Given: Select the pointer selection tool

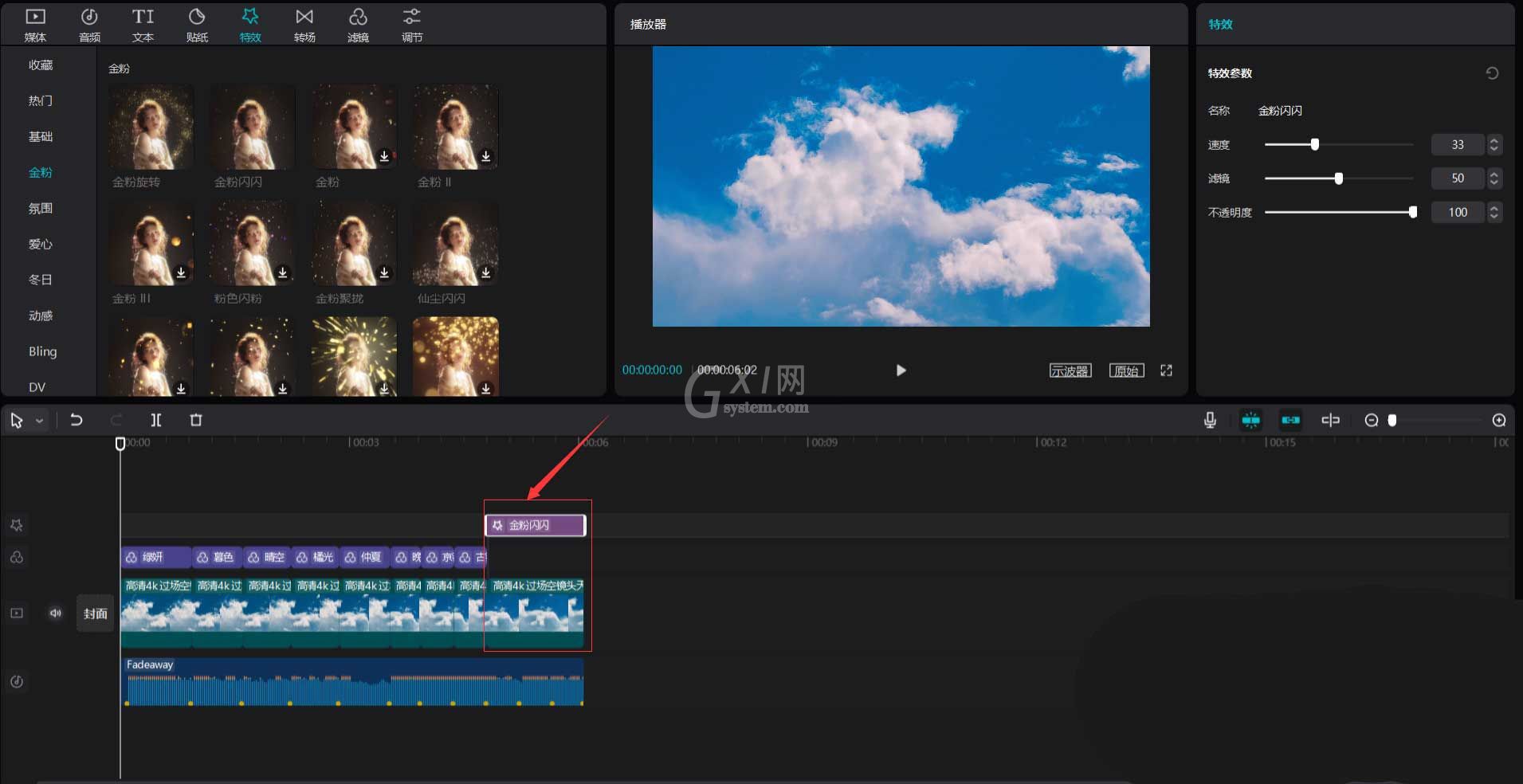Looking at the screenshot, I should (17, 420).
